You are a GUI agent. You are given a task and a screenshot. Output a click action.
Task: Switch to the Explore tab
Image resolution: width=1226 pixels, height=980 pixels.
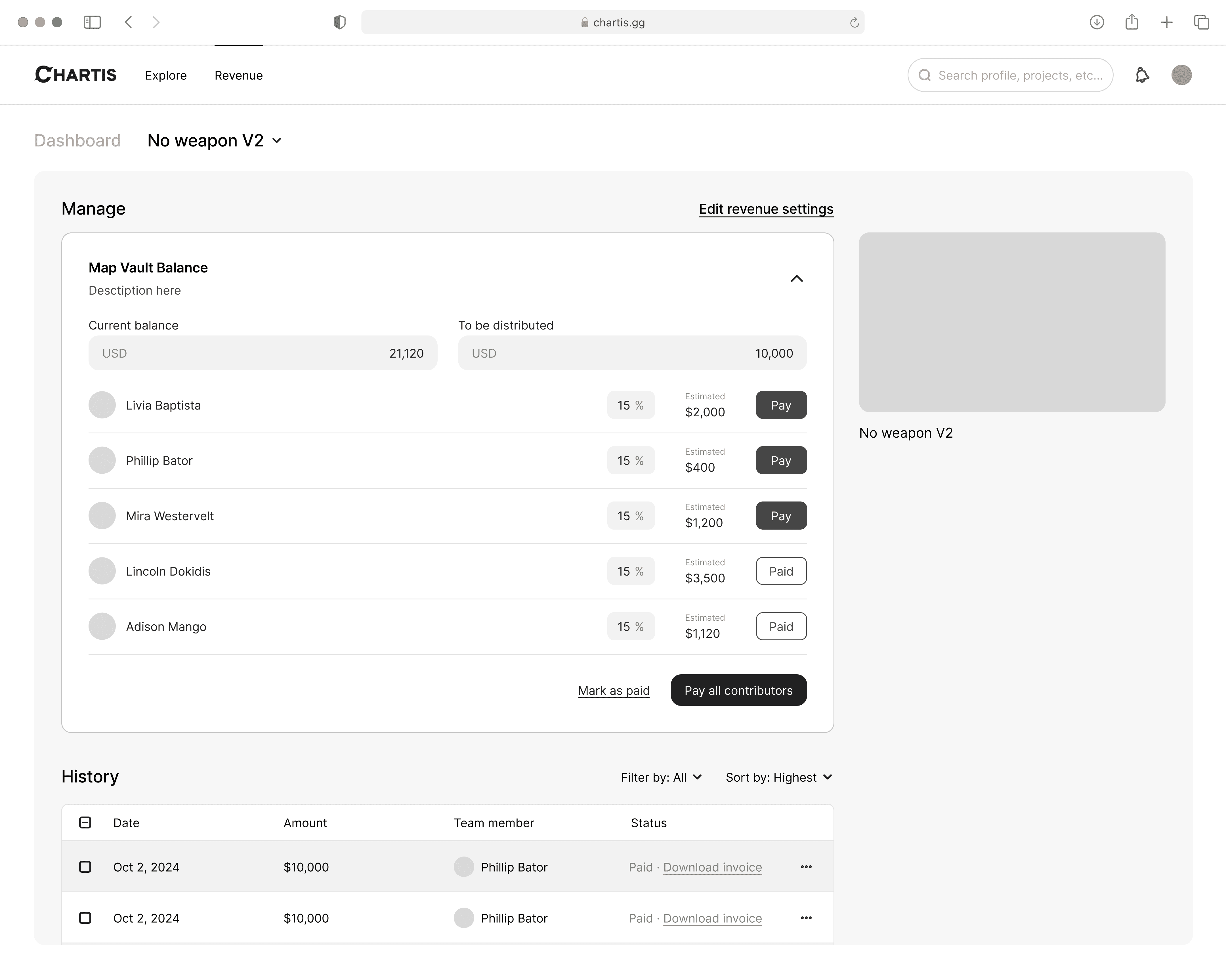pos(165,76)
